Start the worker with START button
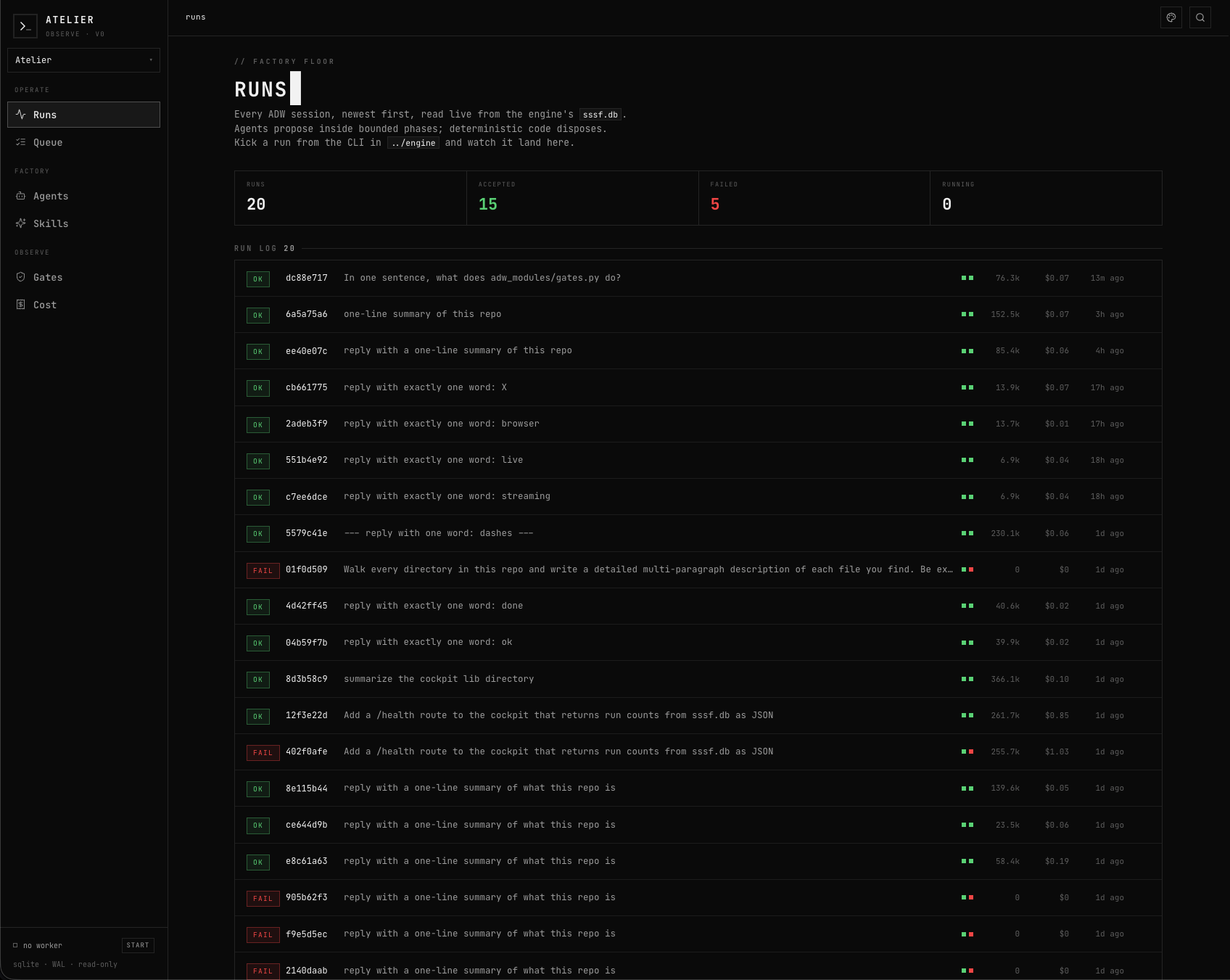The height and width of the screenshot is (980, 1230). tap(138, 945)
